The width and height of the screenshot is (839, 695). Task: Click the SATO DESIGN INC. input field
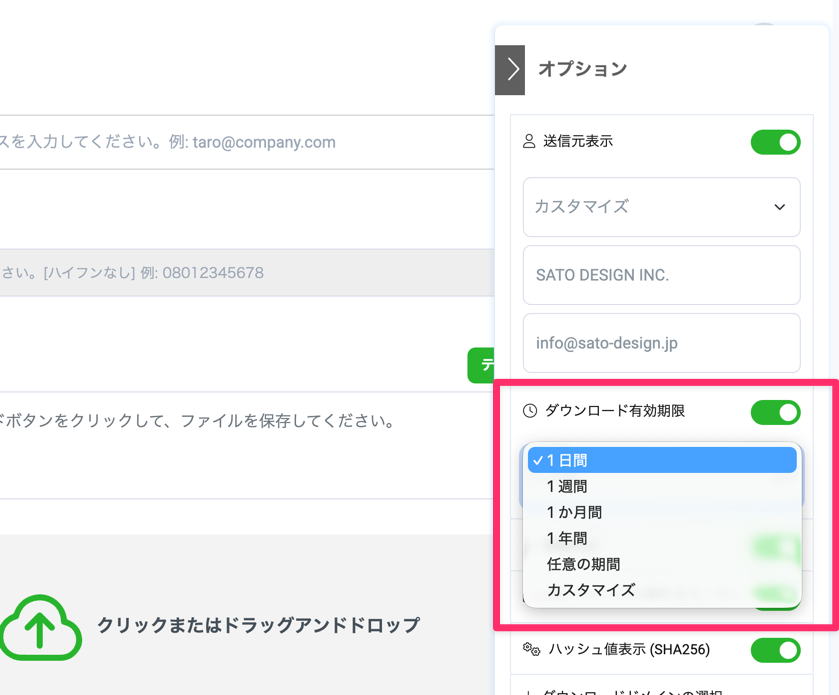click(x=661, y=275)
